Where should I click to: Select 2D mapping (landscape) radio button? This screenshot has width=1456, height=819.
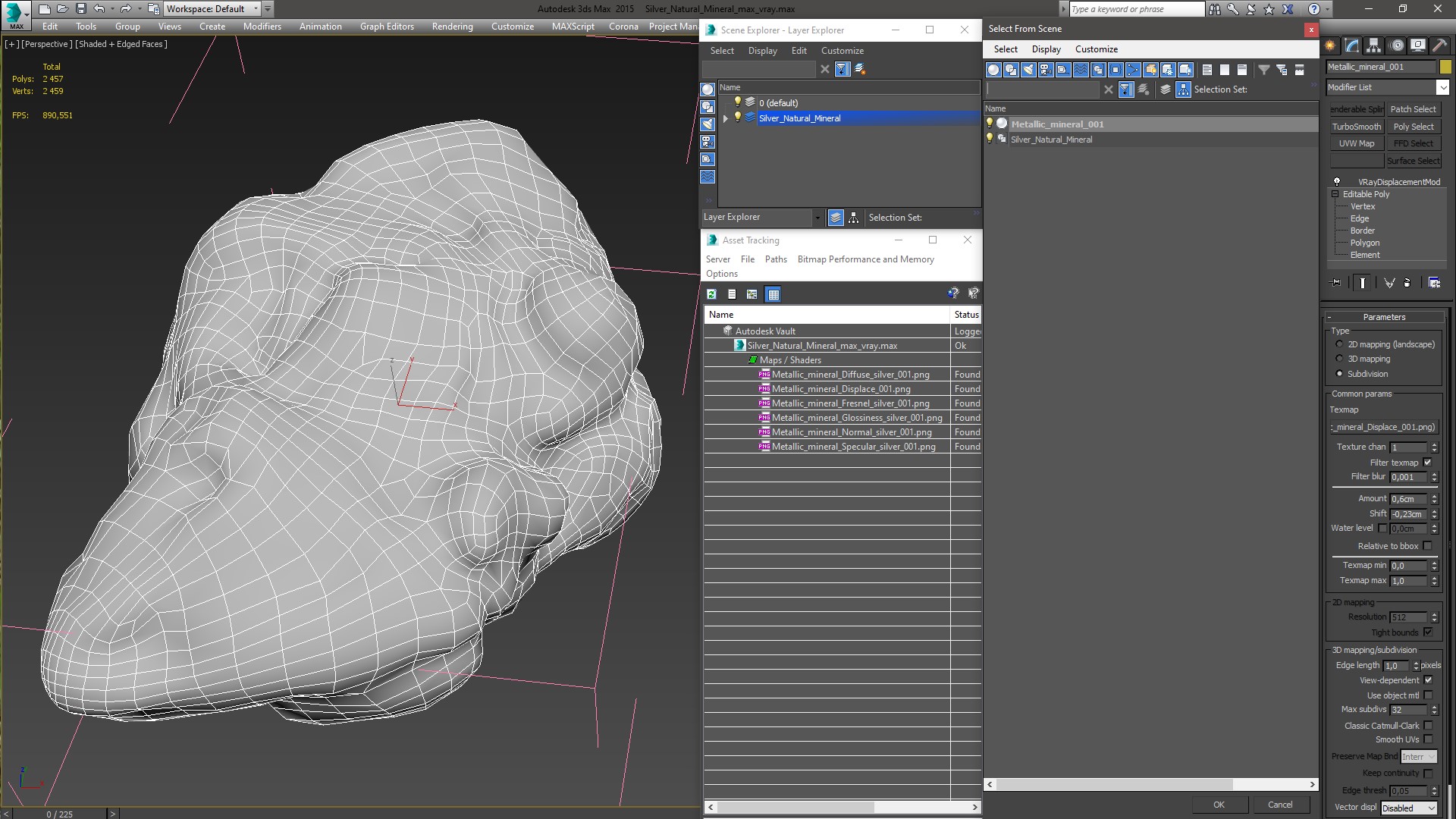(x=1339, y=344)
